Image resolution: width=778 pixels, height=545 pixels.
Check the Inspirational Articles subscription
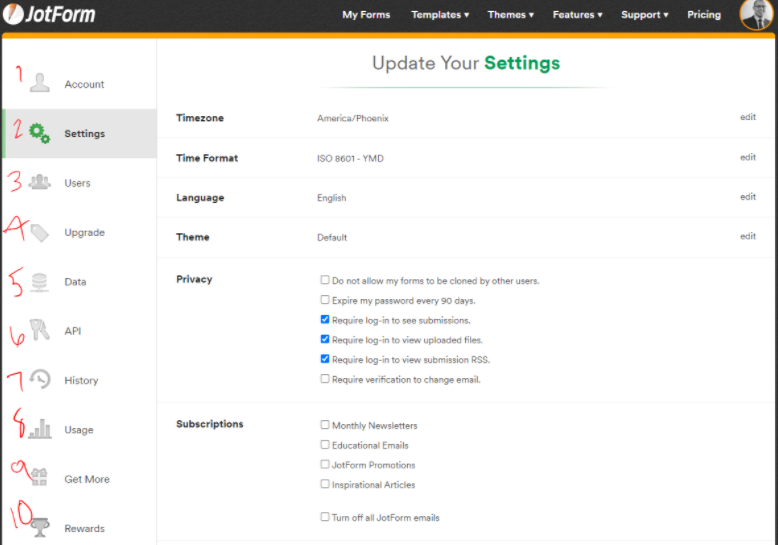point(325,484)
